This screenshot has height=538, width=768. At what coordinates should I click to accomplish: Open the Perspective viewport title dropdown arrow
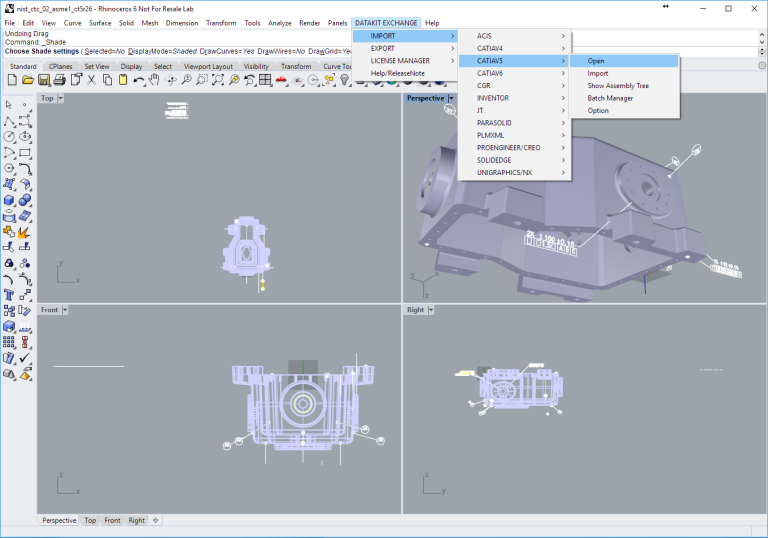(x=451, y=98)
